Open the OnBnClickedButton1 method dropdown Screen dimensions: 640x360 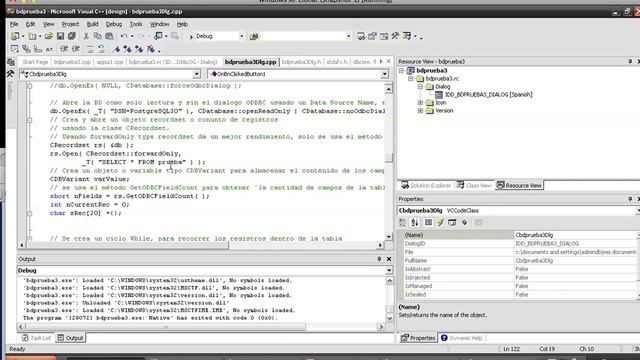coord(384,74)
